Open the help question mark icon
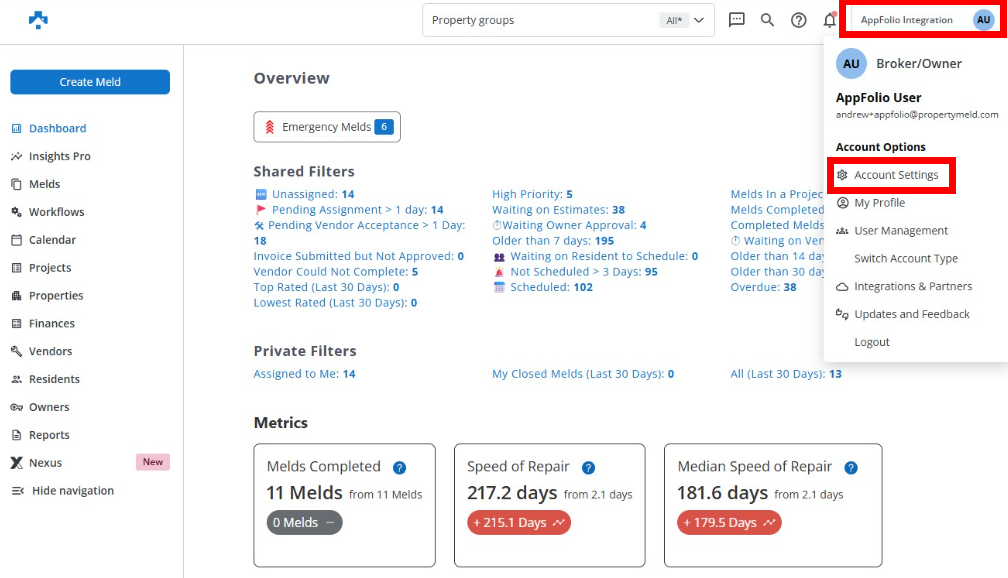Screen dimensions: 1008x578 pyautogui.click(x=798, y=20)
